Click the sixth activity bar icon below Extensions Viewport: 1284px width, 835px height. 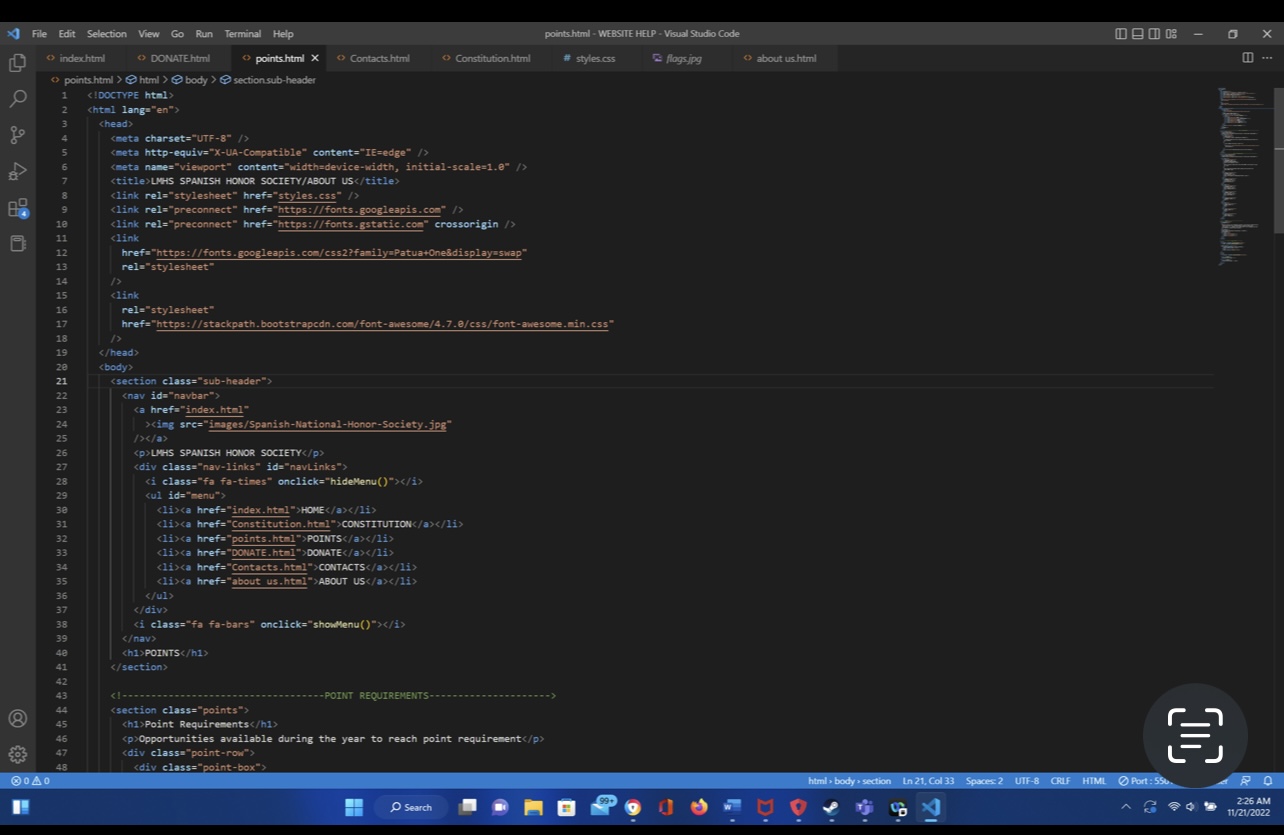coord(17,244)
